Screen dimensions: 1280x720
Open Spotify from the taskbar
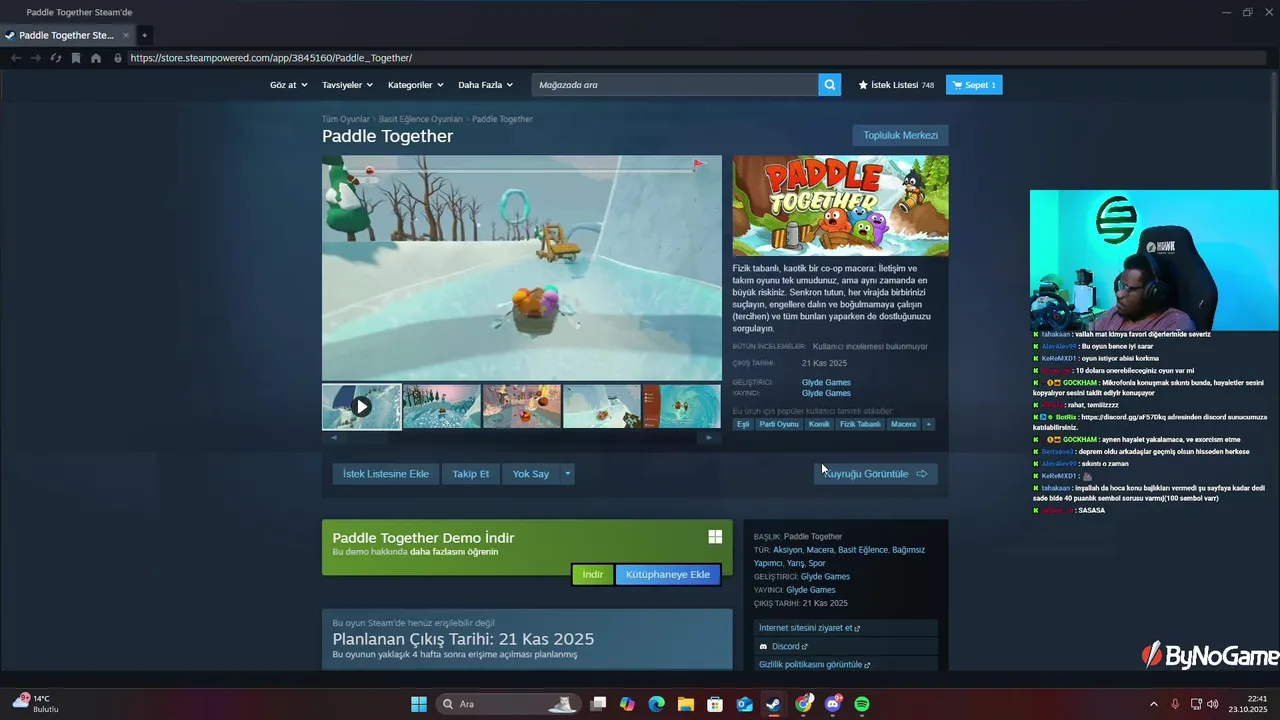click(862, 704)
